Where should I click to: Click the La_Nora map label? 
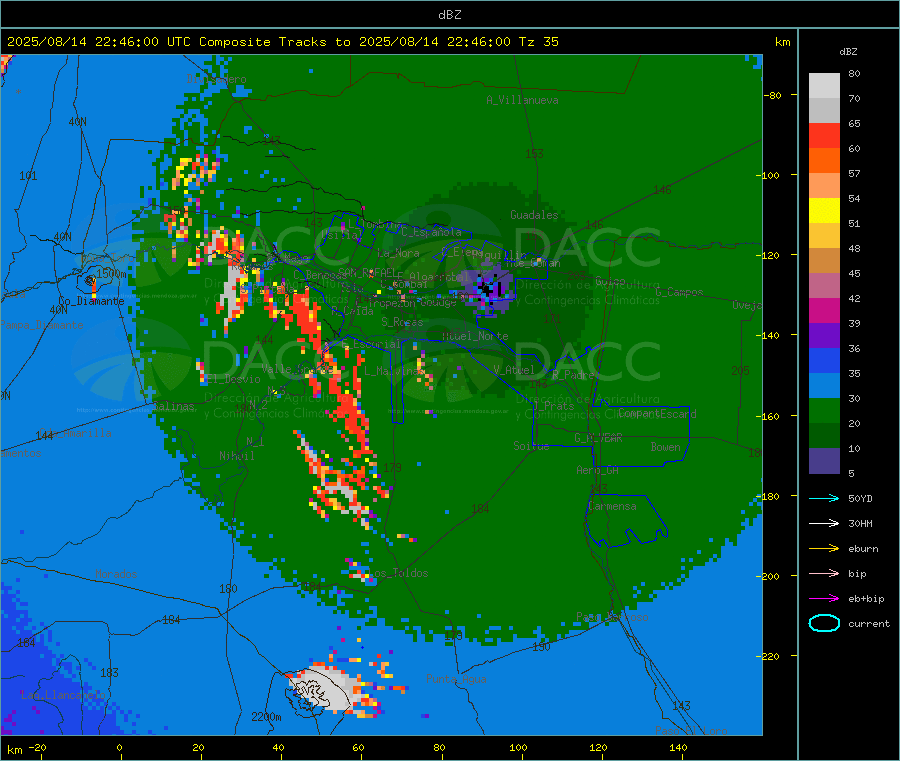point(398,253)
